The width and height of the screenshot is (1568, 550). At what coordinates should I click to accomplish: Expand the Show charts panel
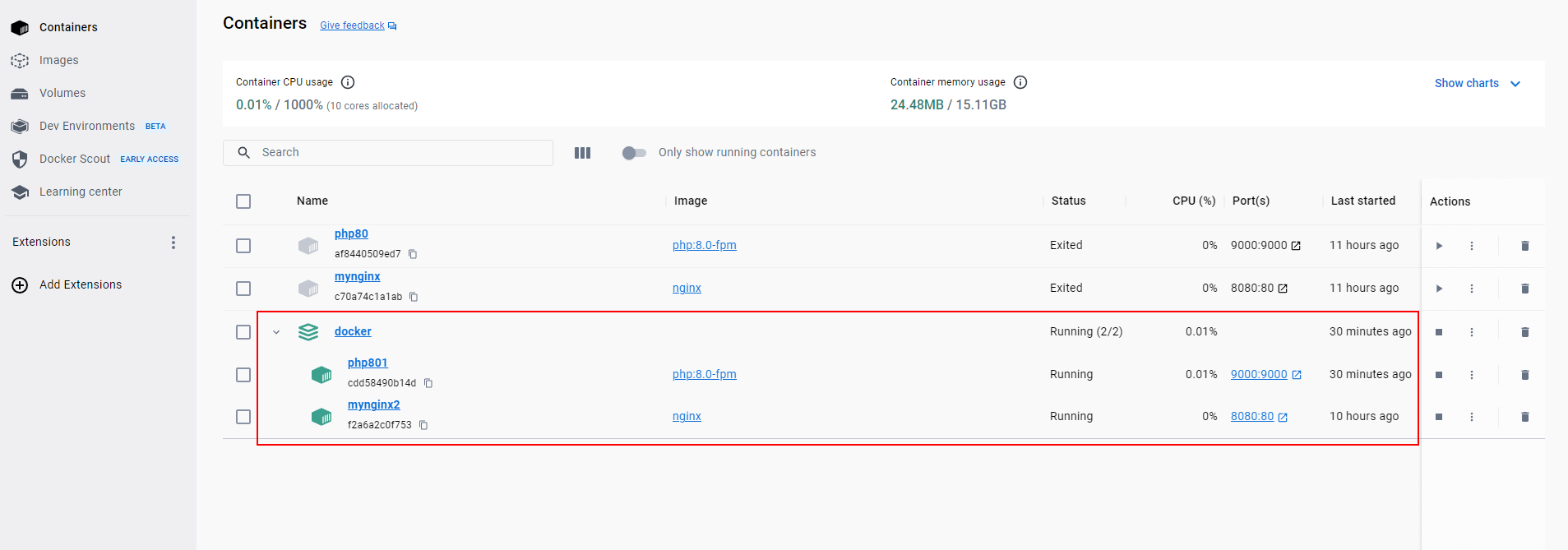pyautogui.click(x=1478, y=83)
